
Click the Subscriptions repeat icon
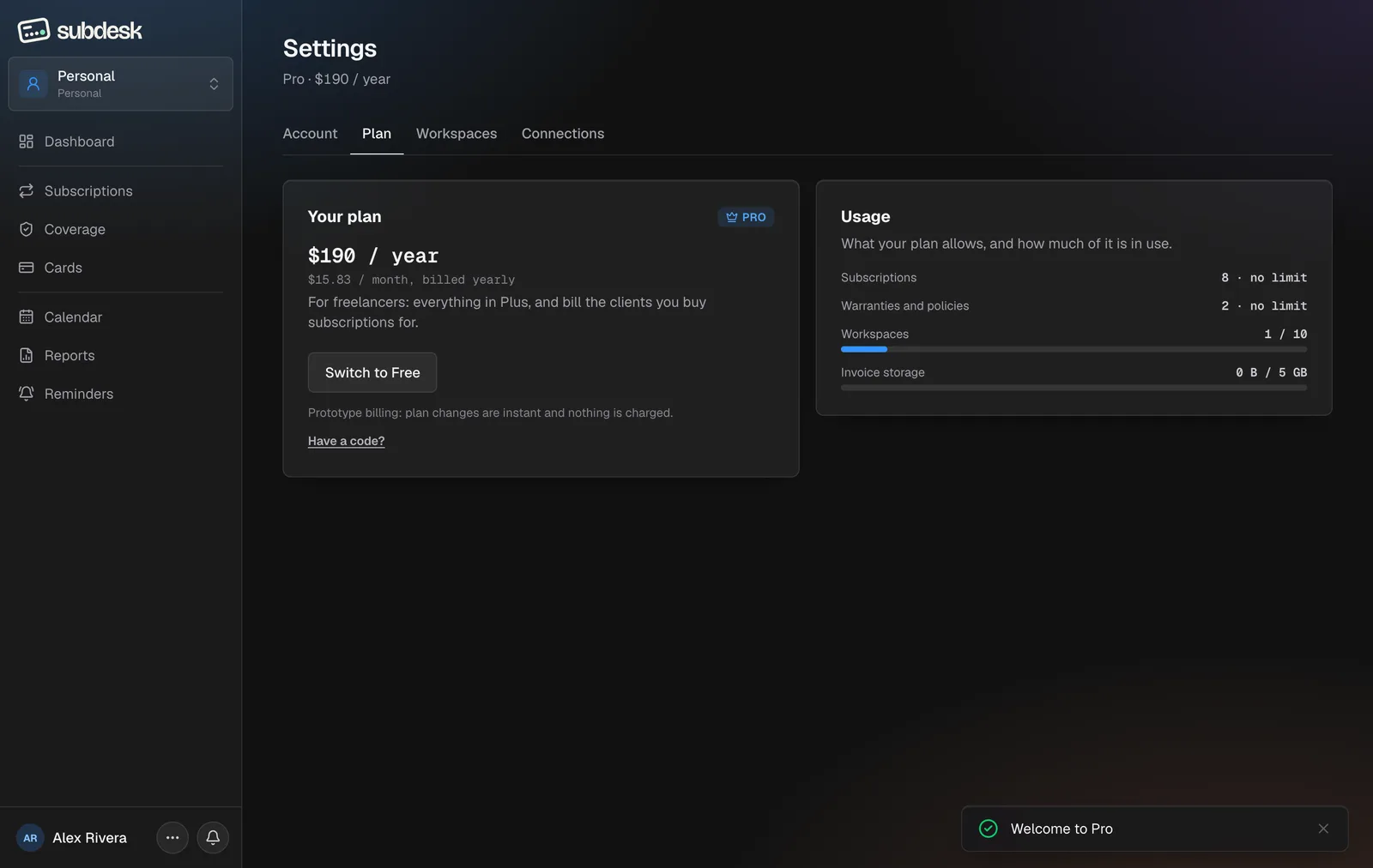click(x=27, y=190)
